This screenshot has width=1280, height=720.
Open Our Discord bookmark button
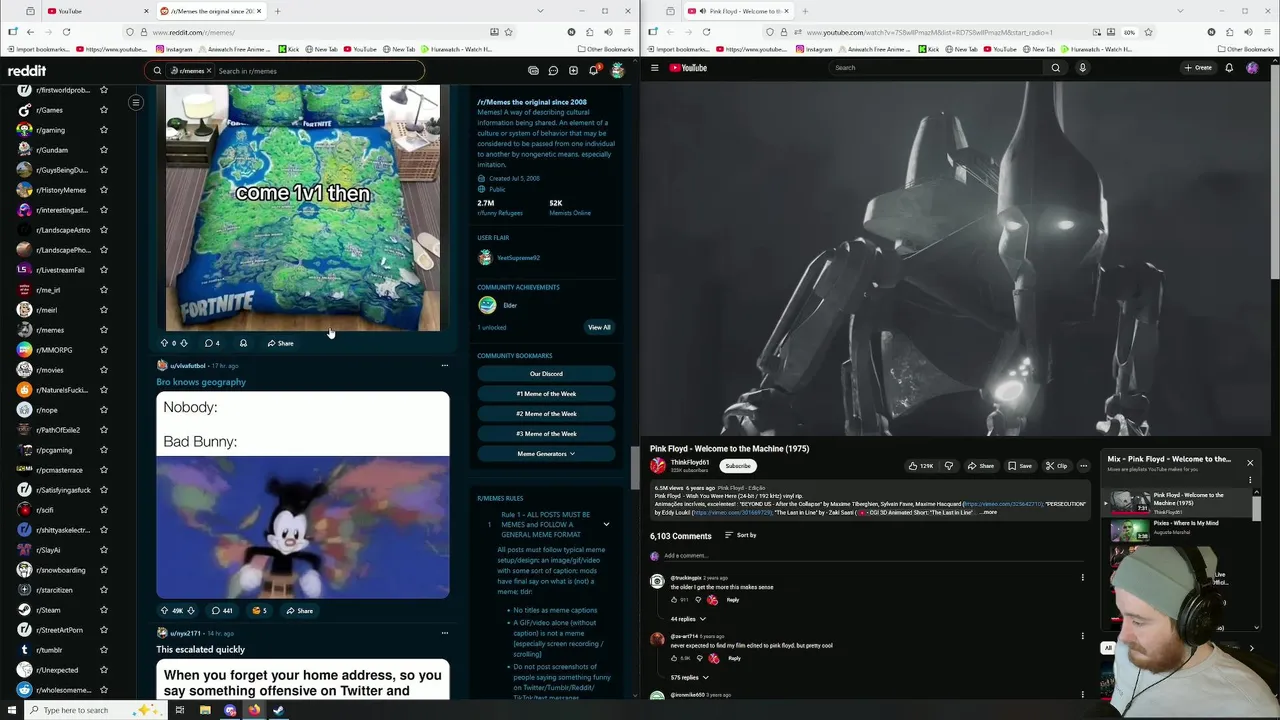pyautogui.click(x=546, y=374)
